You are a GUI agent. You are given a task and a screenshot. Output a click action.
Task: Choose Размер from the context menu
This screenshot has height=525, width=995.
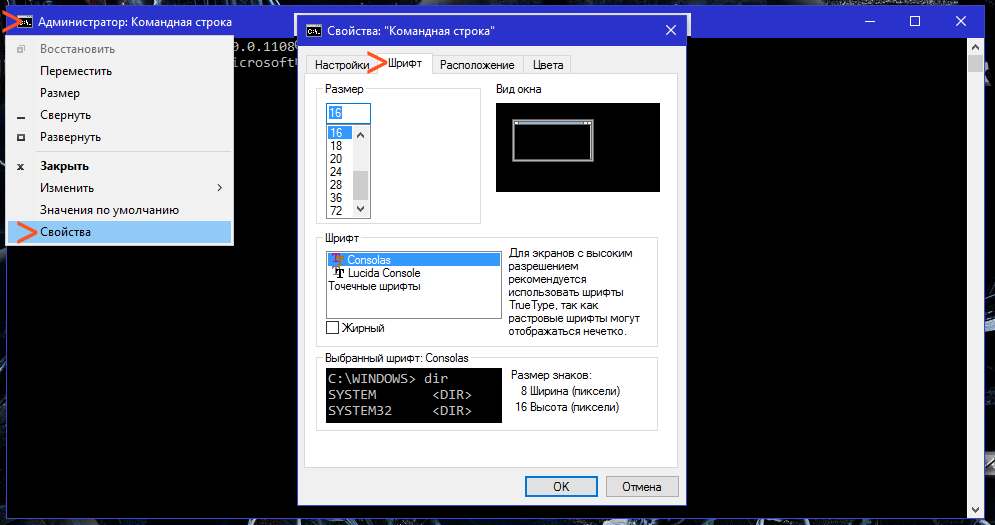click(119, 93)
